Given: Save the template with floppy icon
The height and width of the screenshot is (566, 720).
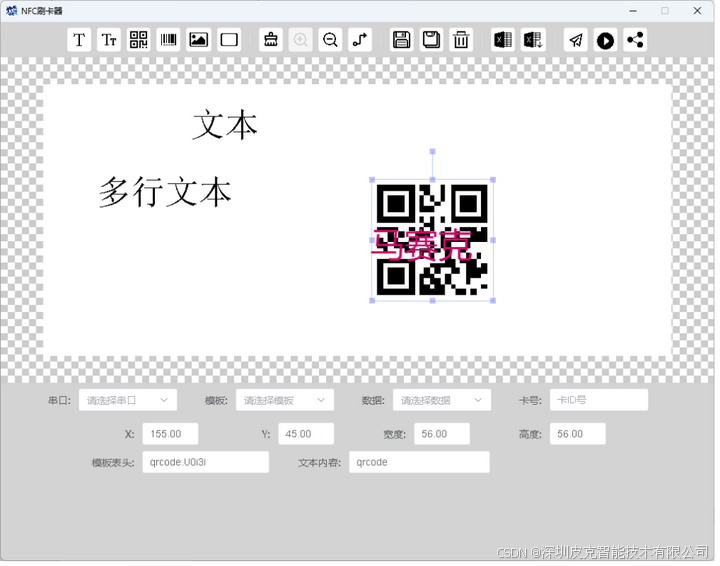Looking at the screenshot, I should [x=401, y=40].
